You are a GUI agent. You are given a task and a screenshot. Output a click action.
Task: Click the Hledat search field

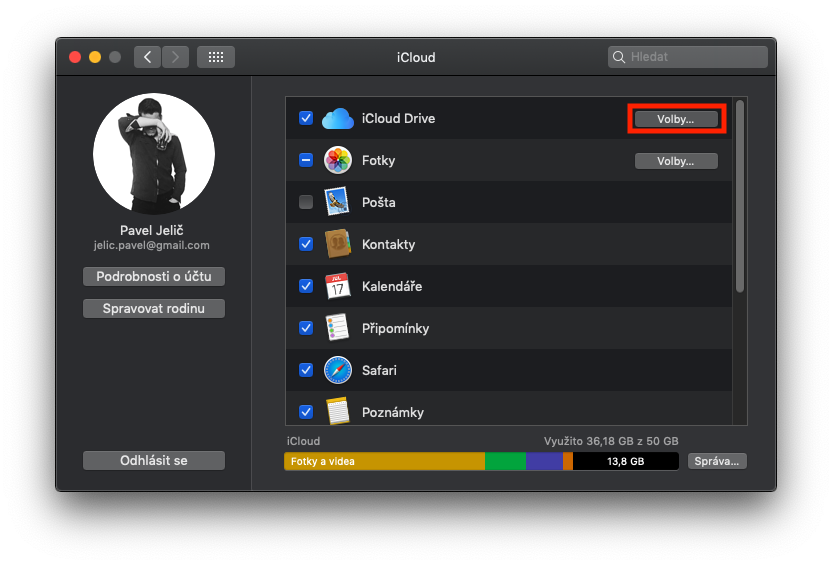(x=688, y=57)
